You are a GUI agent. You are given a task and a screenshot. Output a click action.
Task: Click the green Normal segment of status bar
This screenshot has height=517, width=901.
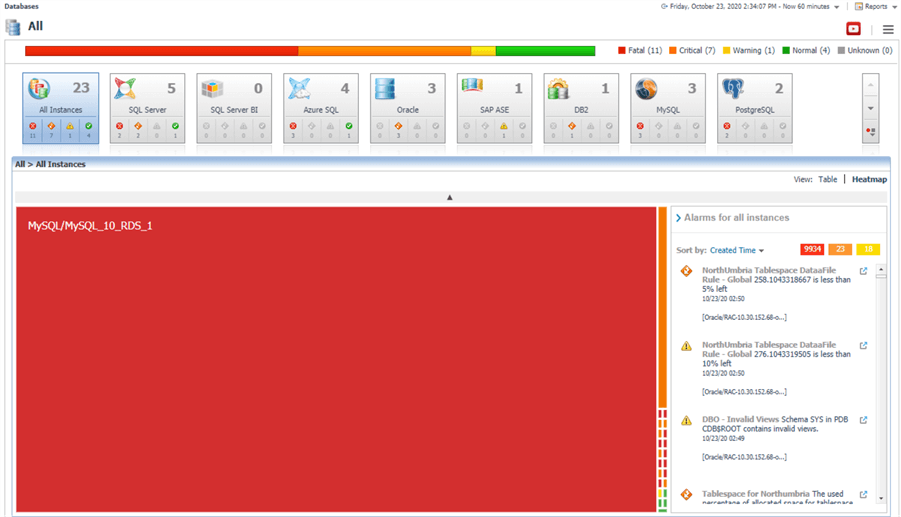click(545, 51)
